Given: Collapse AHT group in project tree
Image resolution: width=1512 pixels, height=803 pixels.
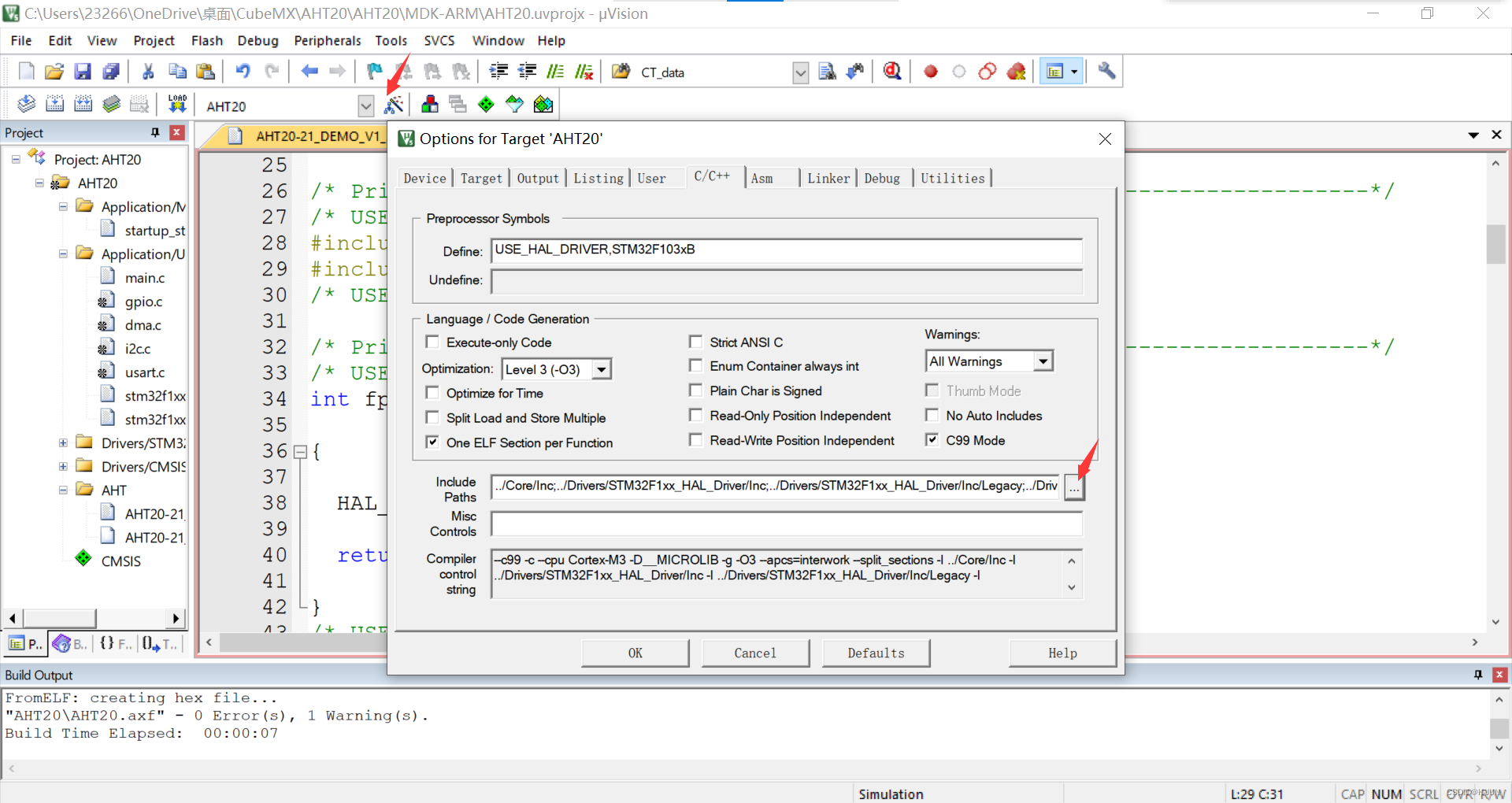Looking at the screenshot, I should (63, 490).
